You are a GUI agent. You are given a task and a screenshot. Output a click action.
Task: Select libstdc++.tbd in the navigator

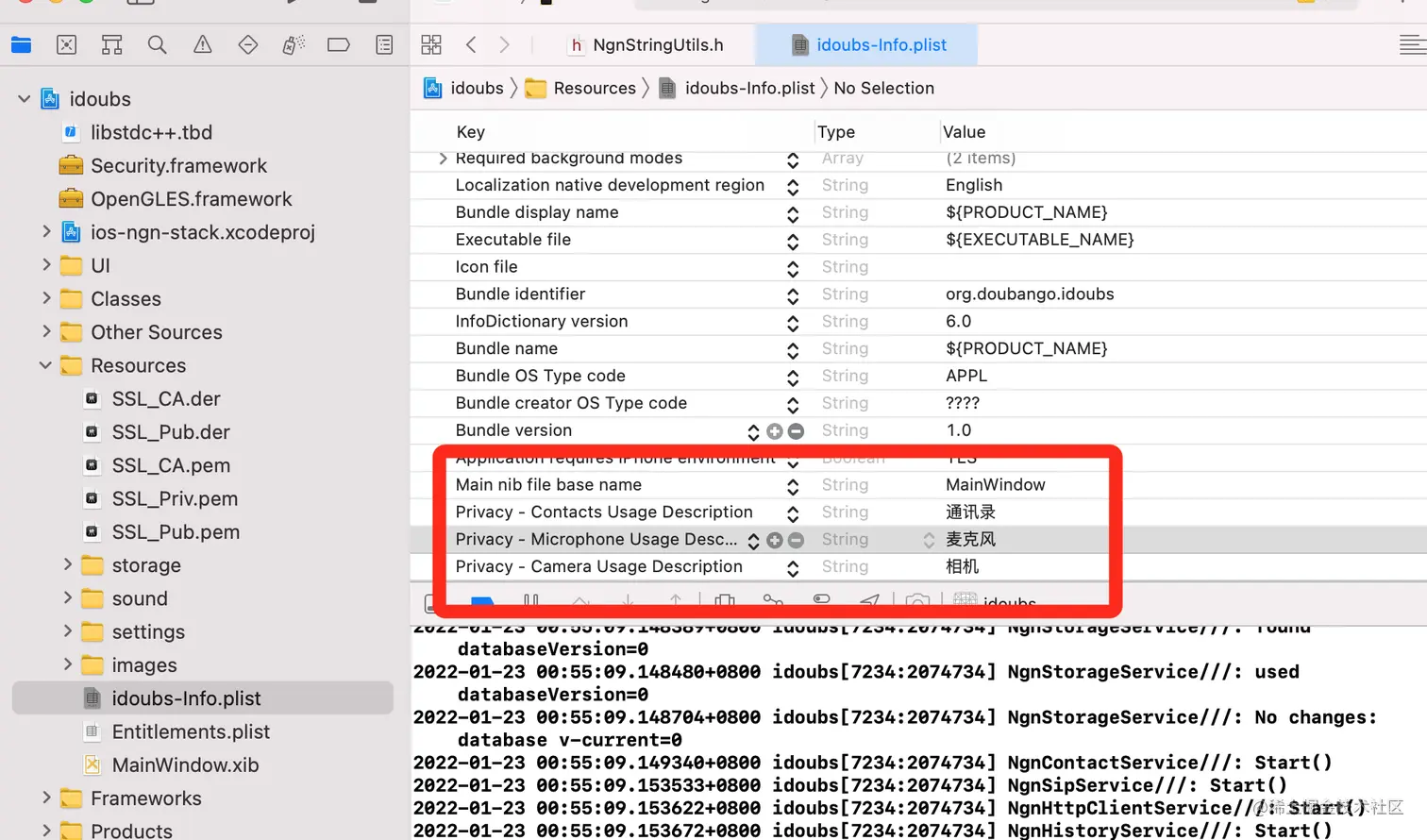(151, 132)
